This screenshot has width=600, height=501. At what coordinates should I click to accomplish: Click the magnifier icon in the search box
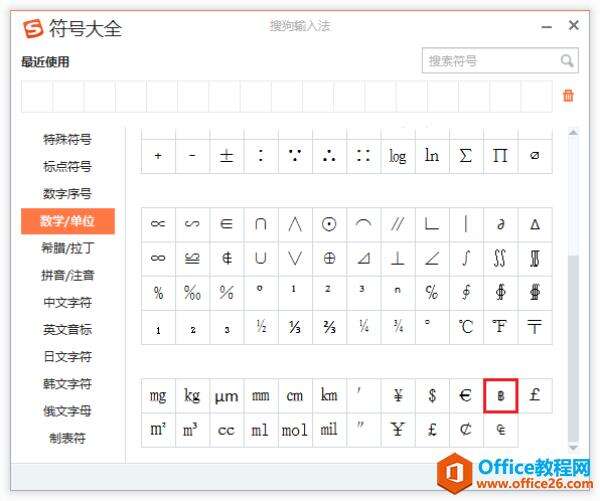[567, 61]
